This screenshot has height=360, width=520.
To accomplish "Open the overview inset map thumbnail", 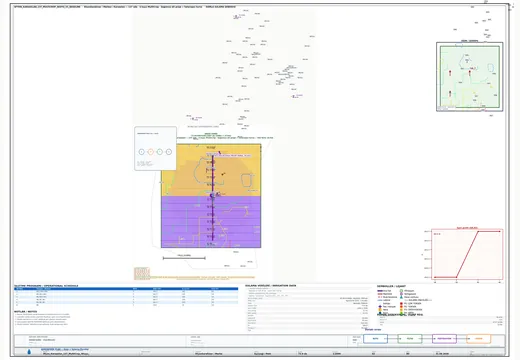I will click(470, 77).
